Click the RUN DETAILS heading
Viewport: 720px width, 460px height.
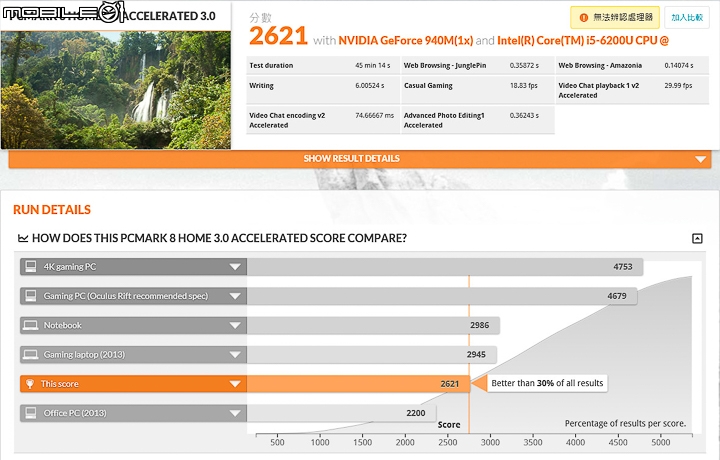pyautogui.click(x=52, y=210)
